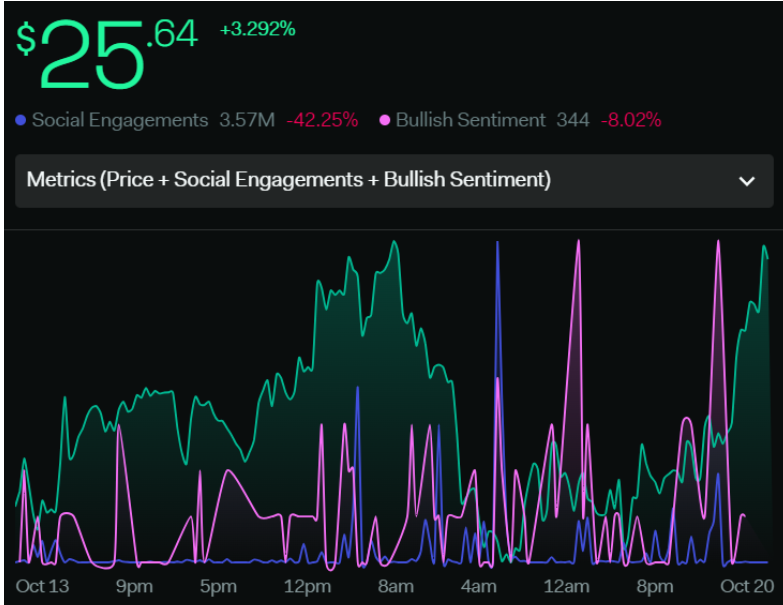The image size is (783, 605).
Task: Click the 9pm axis label
Action: coord(134,587)
